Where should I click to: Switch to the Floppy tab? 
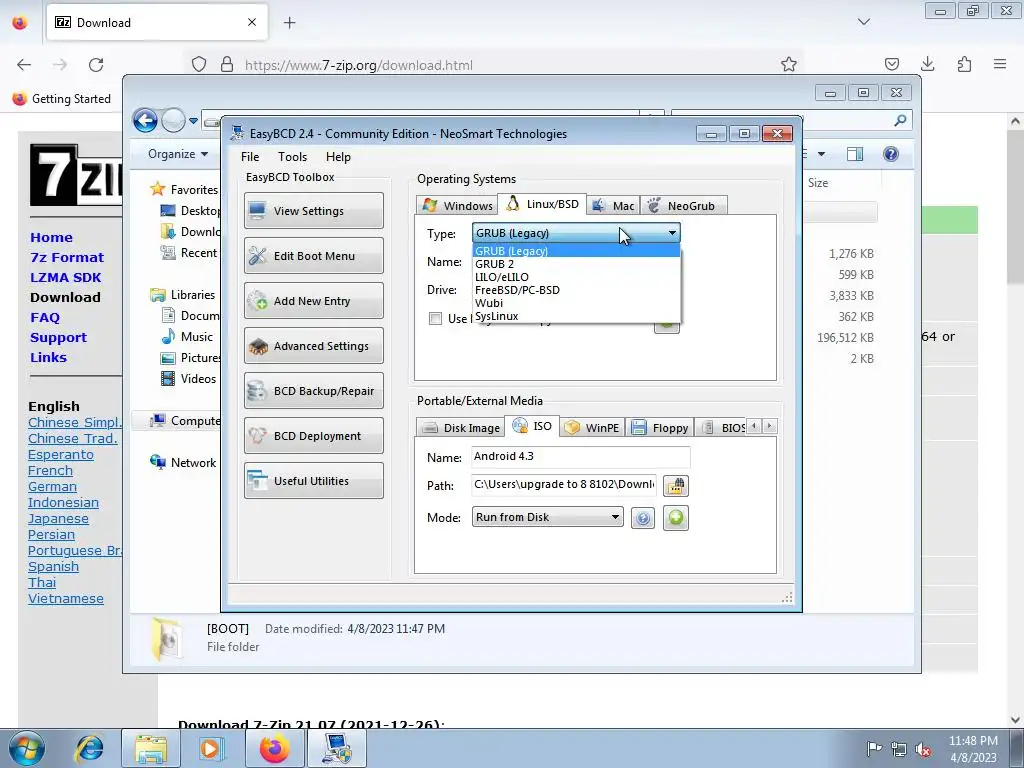coord(660,428)
